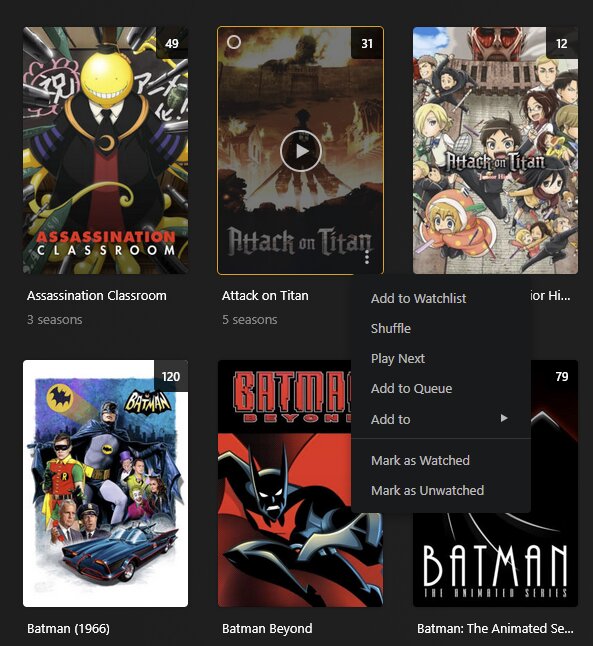Choose Mark as Unwatched
The image size is (593, 646).
pyautogui.click(x=427, y=490)
